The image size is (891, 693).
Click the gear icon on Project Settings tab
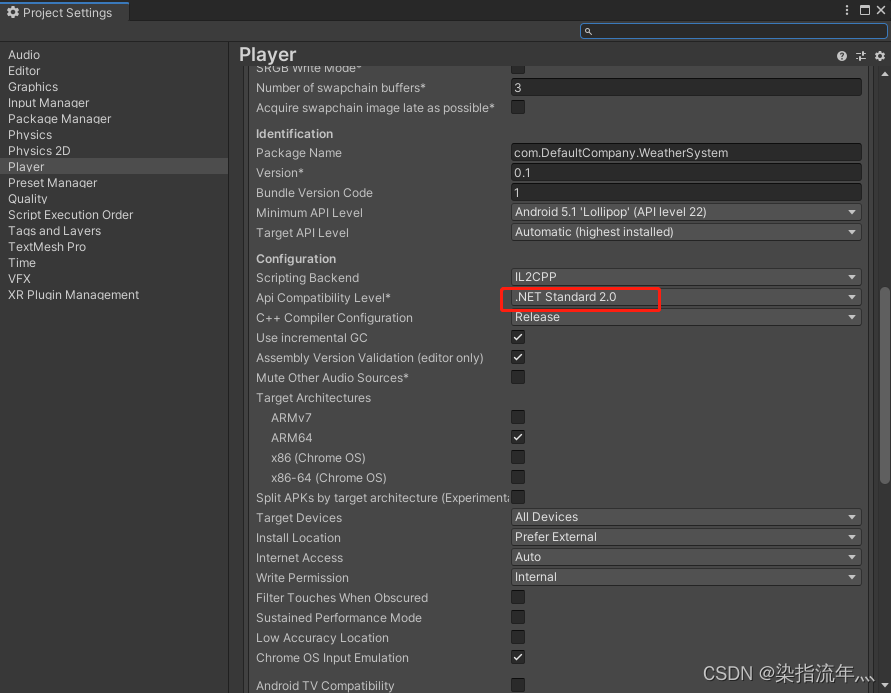click(x=13, y=12)
